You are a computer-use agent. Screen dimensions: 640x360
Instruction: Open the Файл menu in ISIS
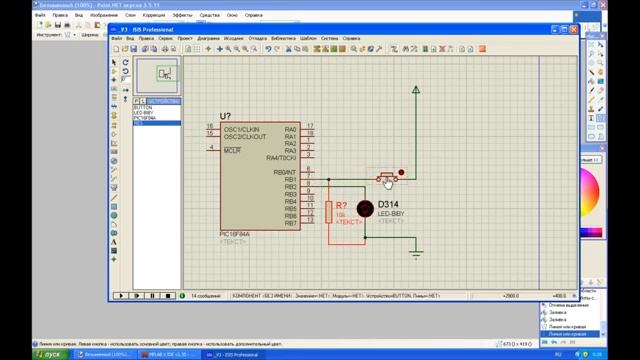[x=116, y=38]
